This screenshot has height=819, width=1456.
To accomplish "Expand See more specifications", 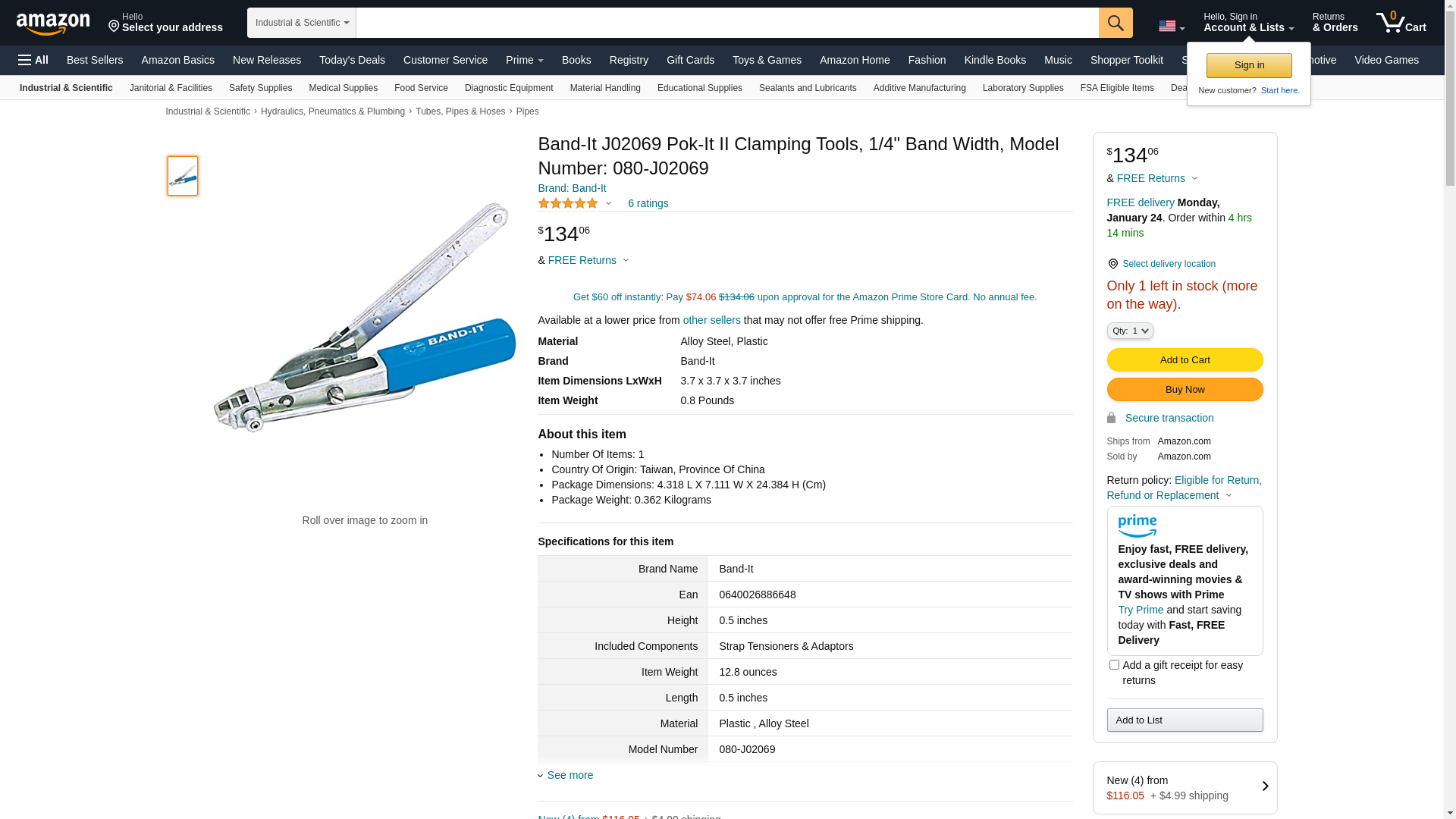I will pos(570,775).
